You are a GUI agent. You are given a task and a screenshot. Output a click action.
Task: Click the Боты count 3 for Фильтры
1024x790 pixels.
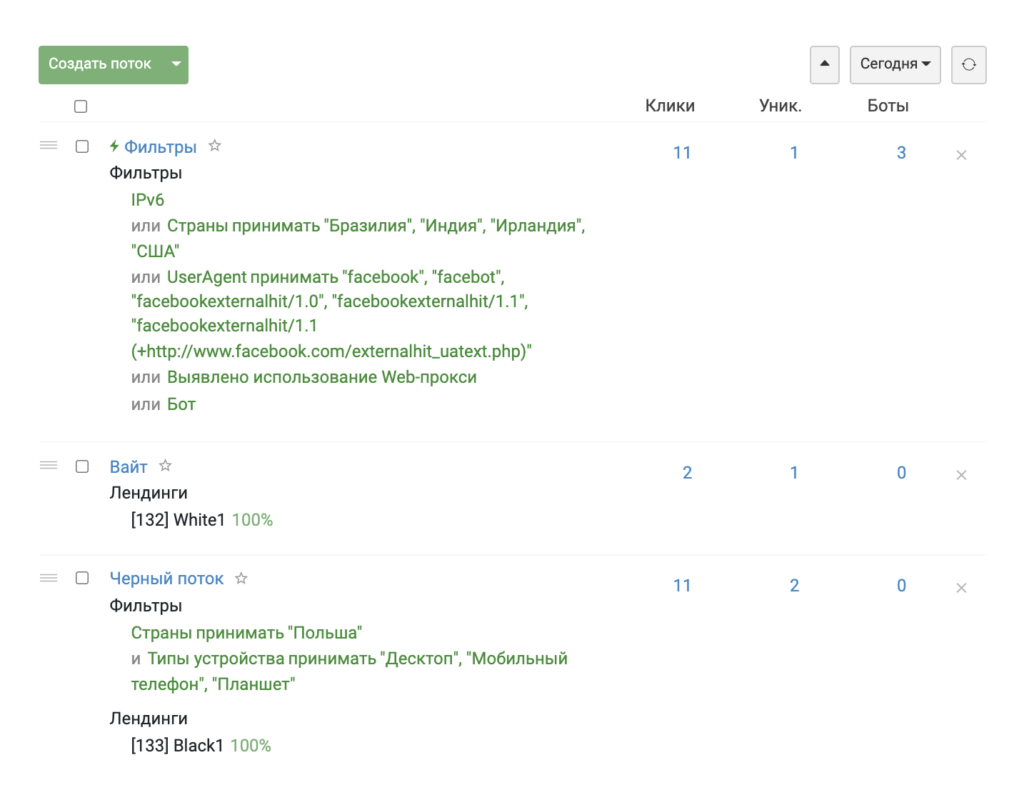pos(901,153)
